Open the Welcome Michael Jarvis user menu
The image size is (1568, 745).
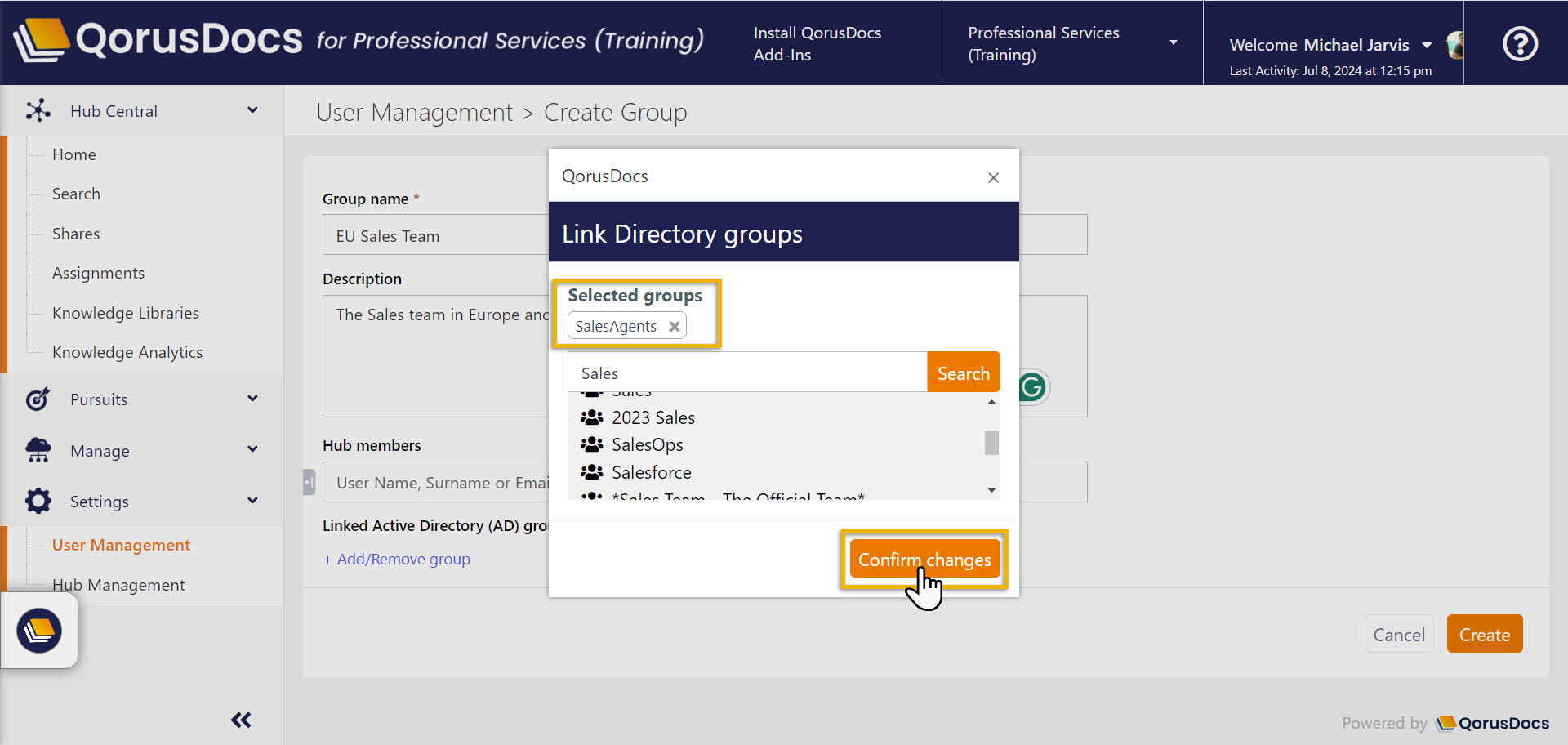pos(1332,45)
